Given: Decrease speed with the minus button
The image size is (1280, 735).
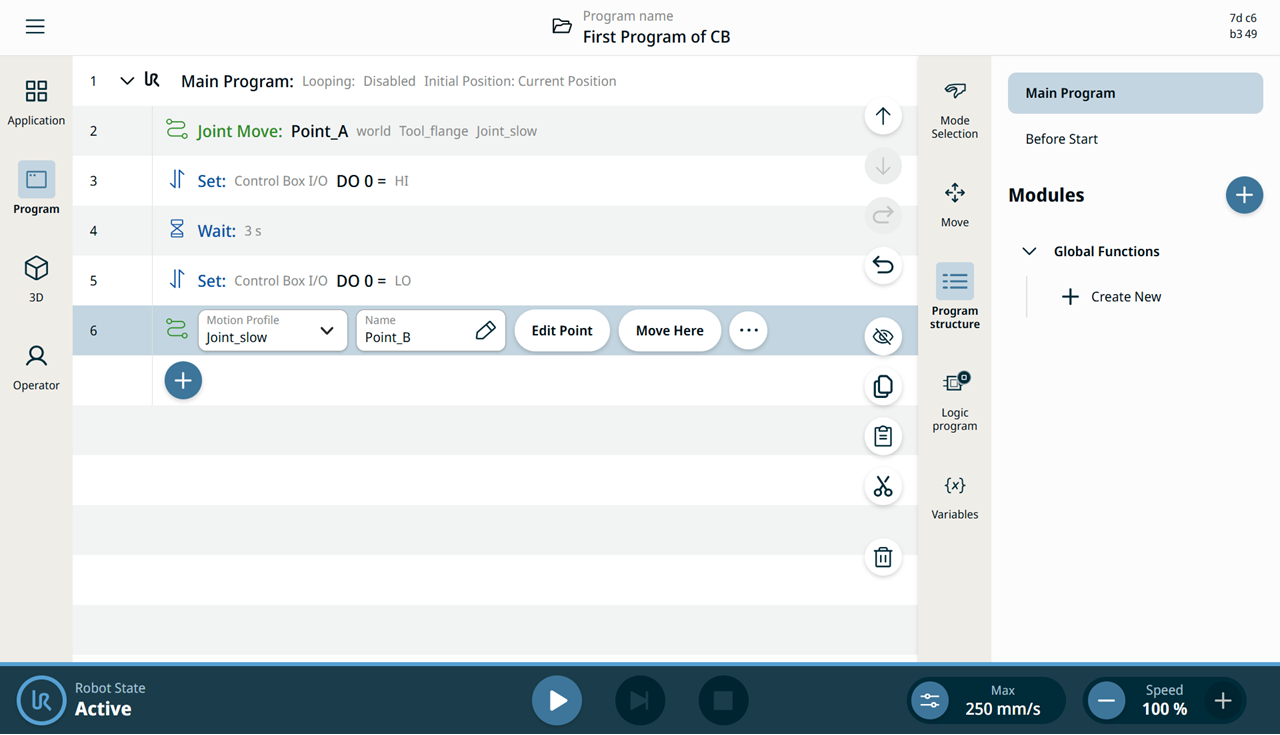Looking at the screenshot, I should click(x=1106, y=700).
